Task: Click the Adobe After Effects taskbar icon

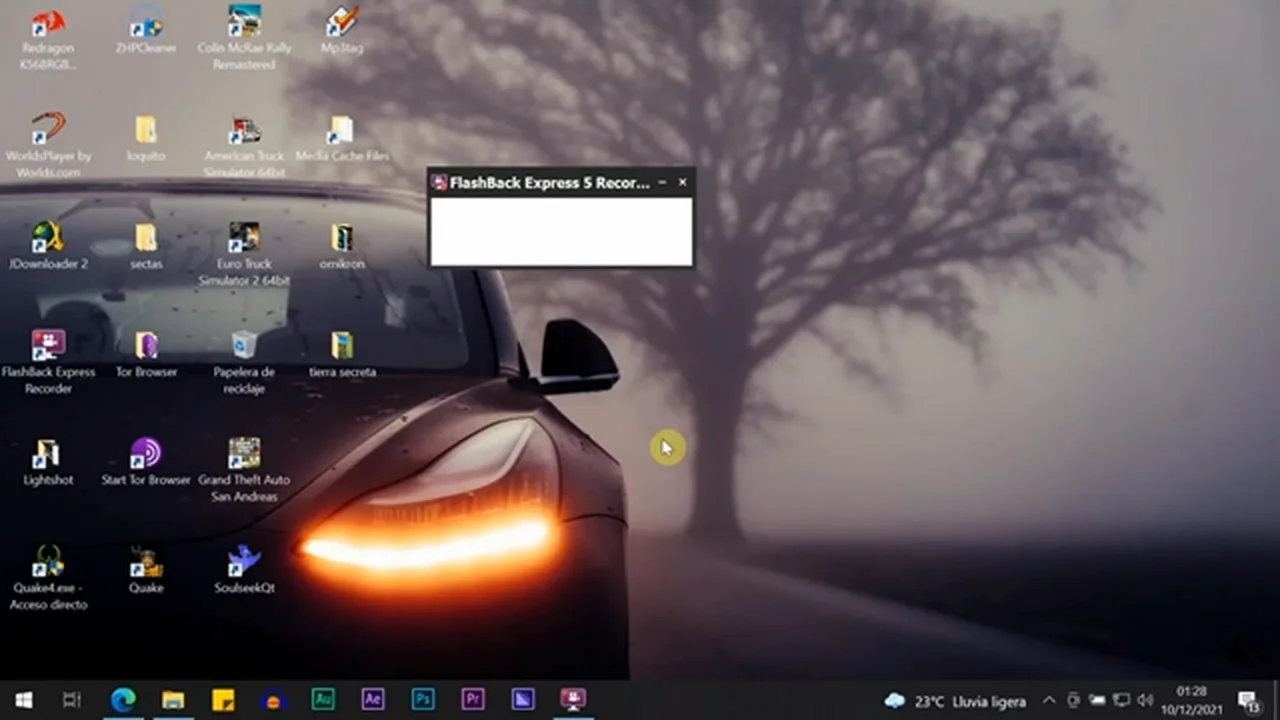Action: (373, 699)
